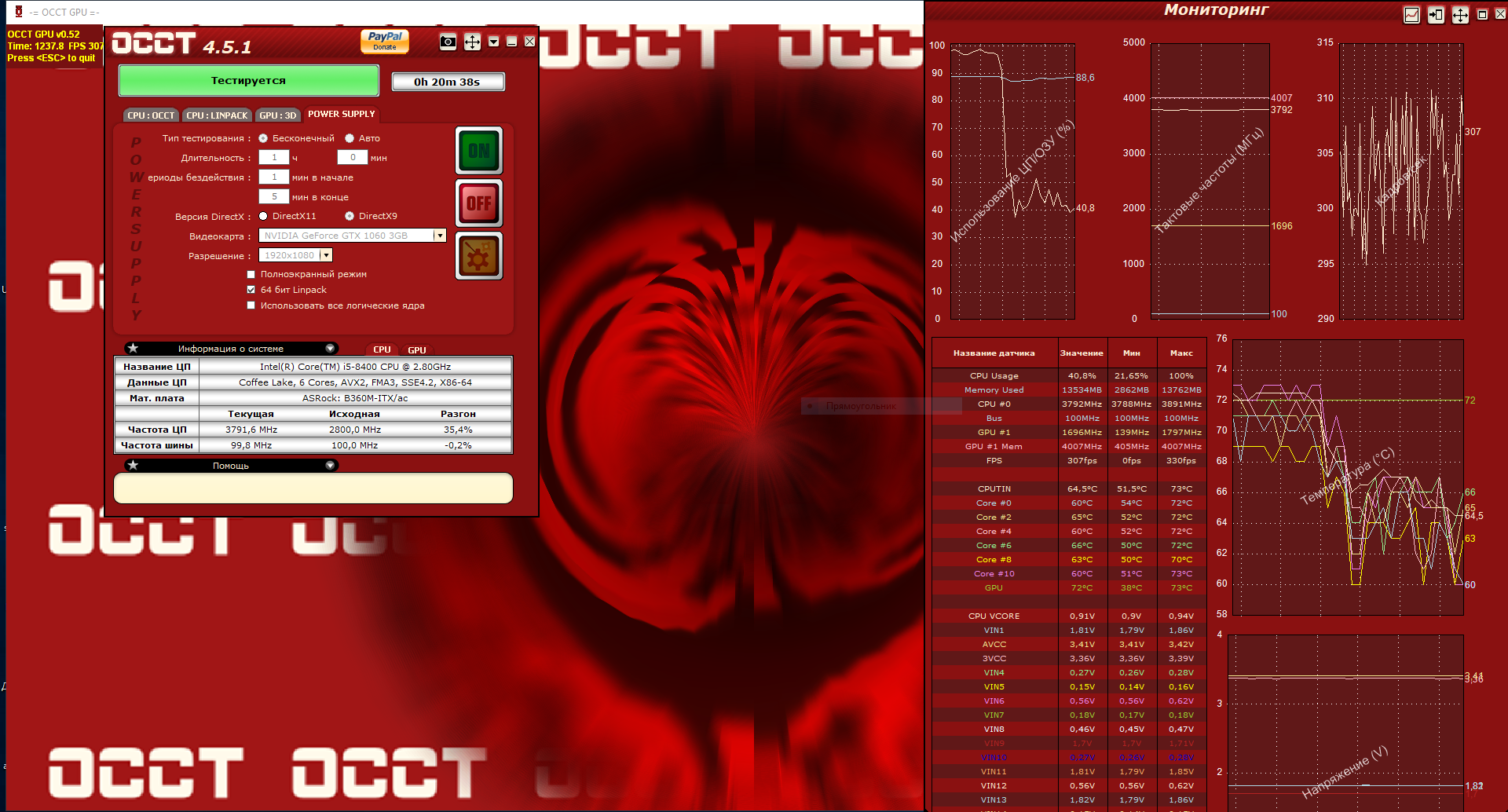Switch to GPU:3D tab
Screen dimensions: 1508x812
point(278,115)
